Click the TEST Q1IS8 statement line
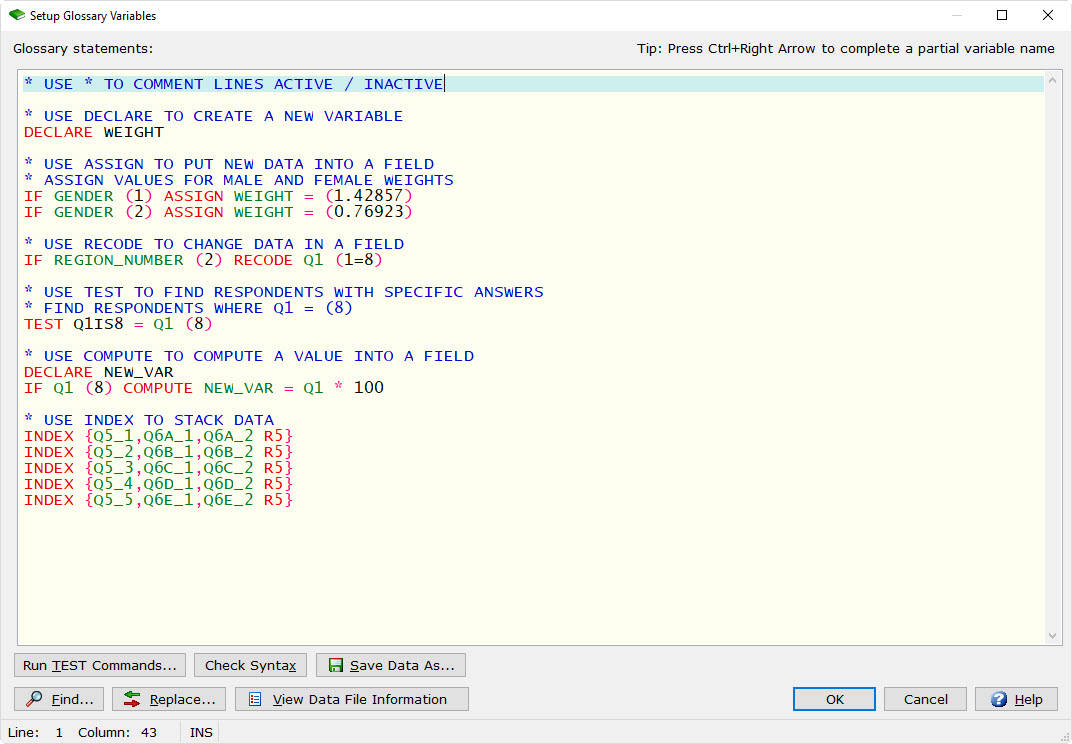 [x=118, y=324]
